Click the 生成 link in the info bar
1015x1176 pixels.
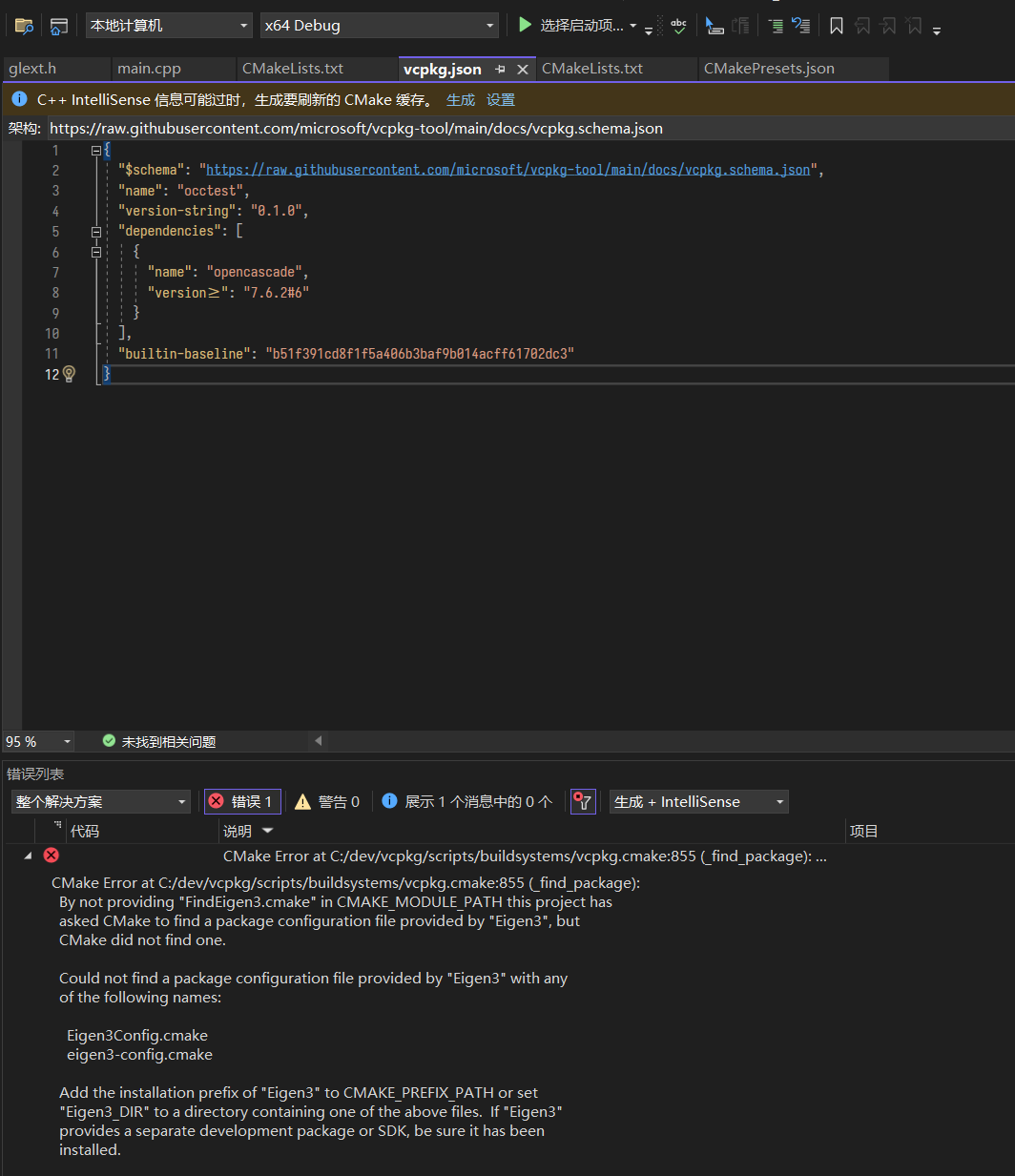460,99
